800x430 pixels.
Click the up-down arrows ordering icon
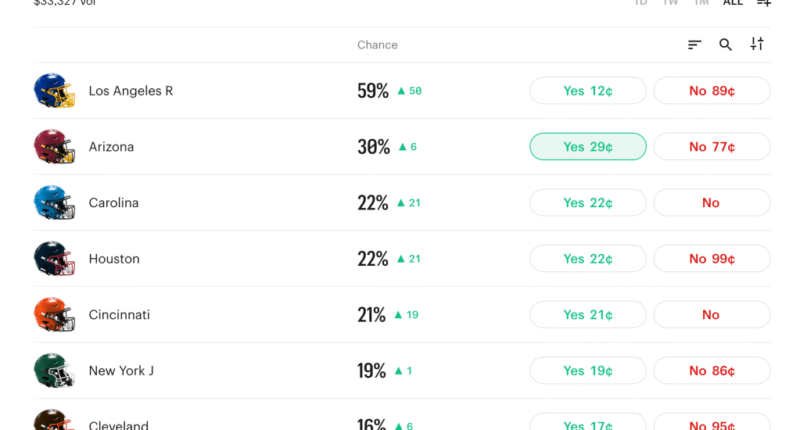(757, 44)
